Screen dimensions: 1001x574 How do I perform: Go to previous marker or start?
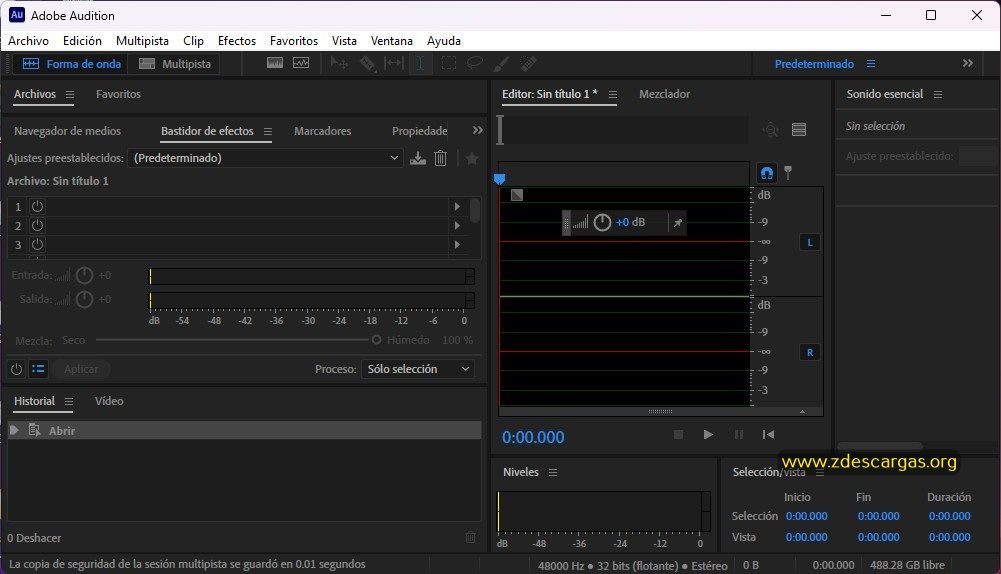[768, 434]
